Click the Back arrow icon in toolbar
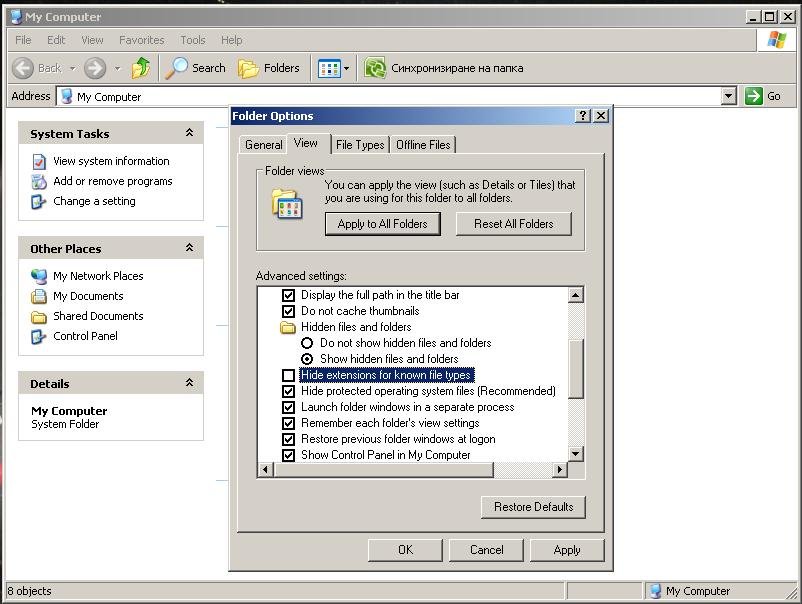The image size is (802, 604). click(23, 68)
